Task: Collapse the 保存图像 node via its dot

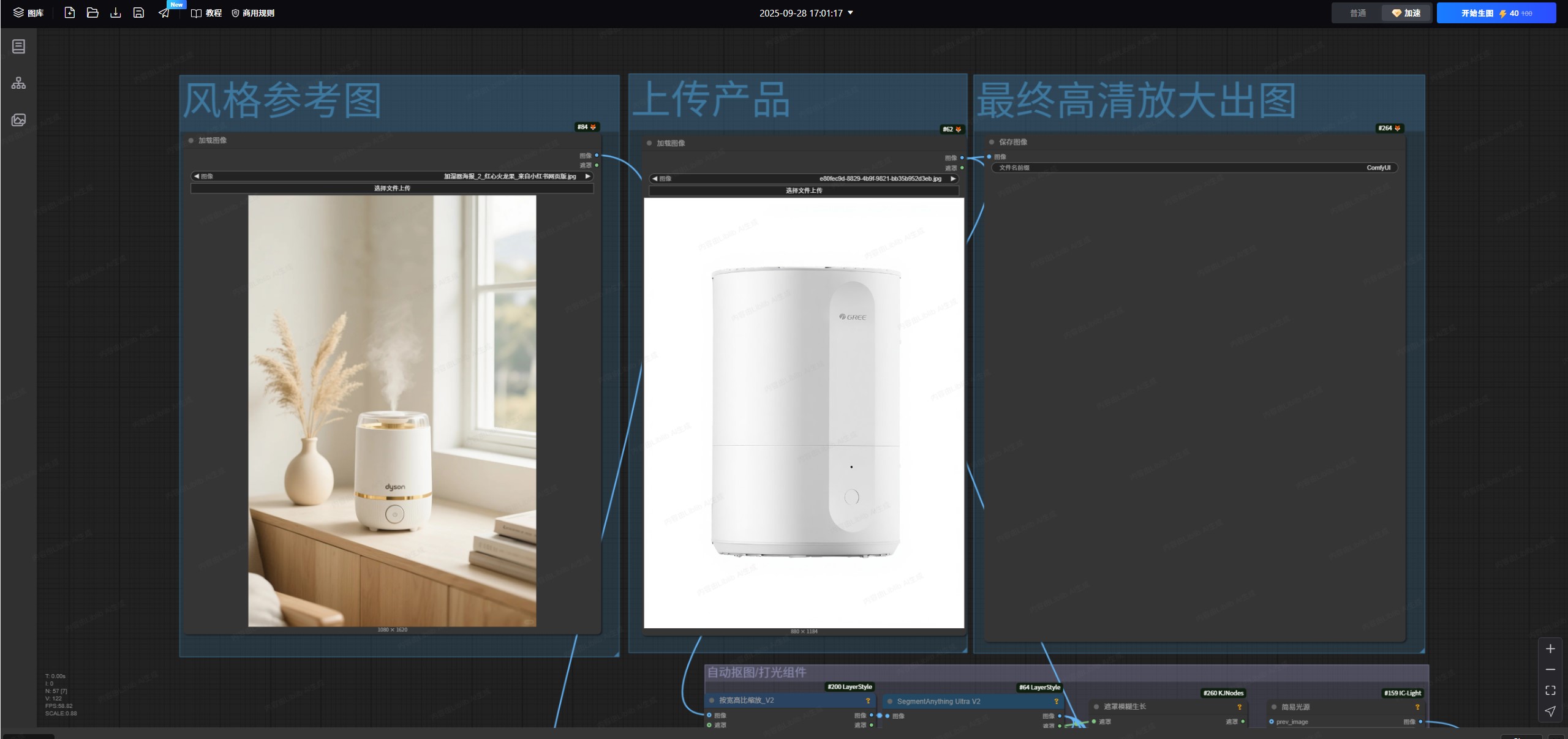Action: click(x=992, y=142)
